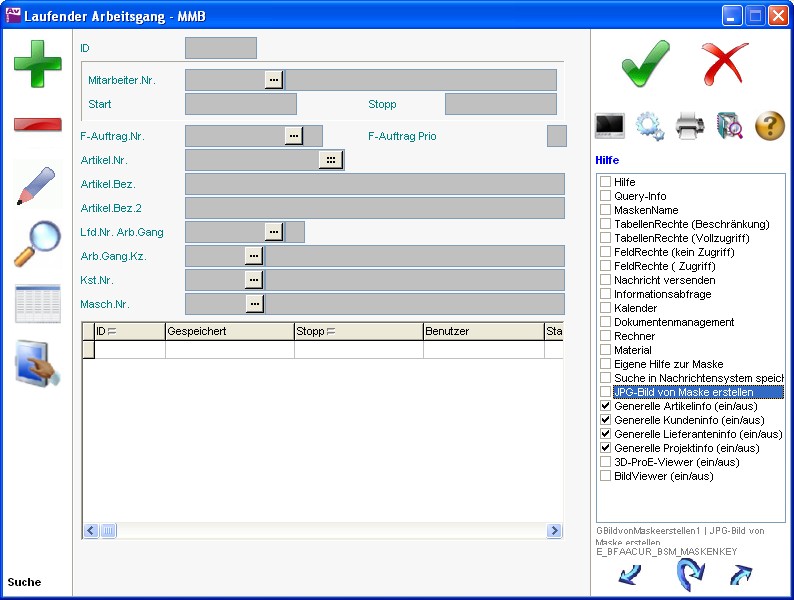Open the Masch.Nr. lookup button

(x=254, y=304)
